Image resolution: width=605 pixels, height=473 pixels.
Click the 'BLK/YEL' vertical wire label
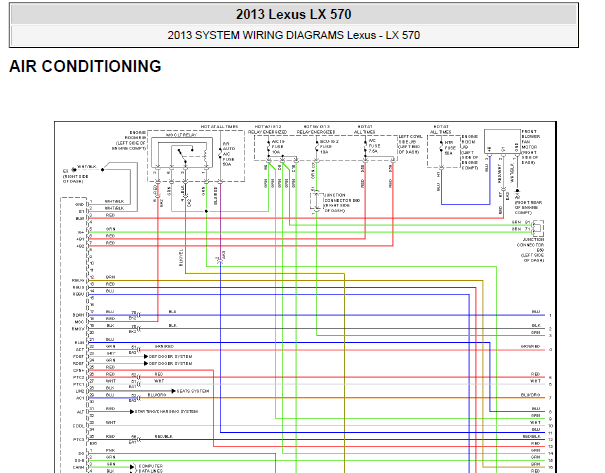(x=181, y=257)
